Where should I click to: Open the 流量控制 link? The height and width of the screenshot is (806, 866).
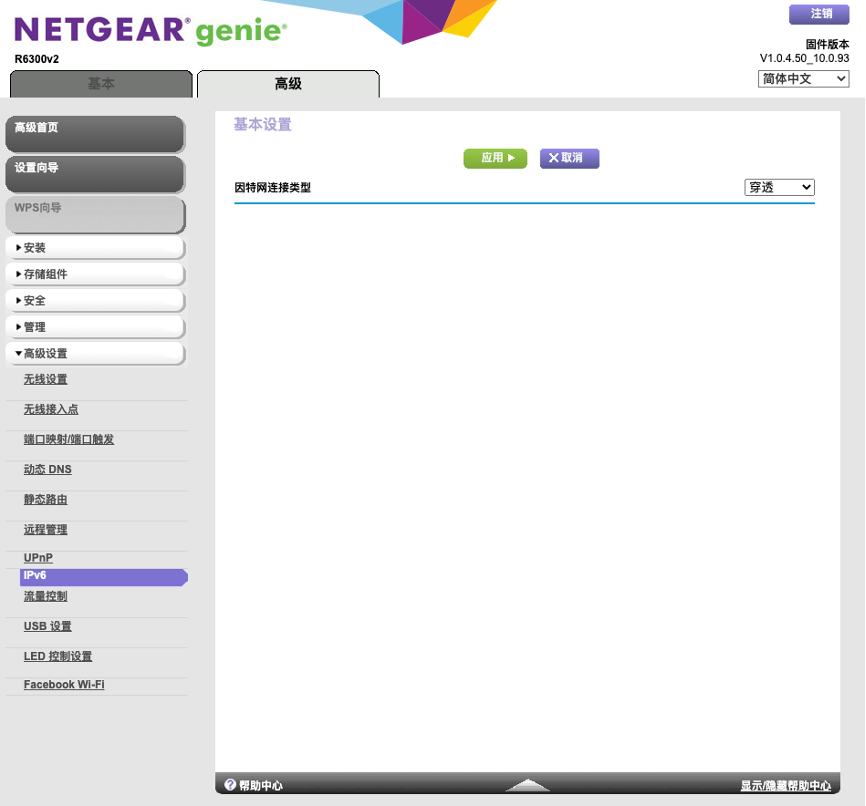click(x=45, y=596)
